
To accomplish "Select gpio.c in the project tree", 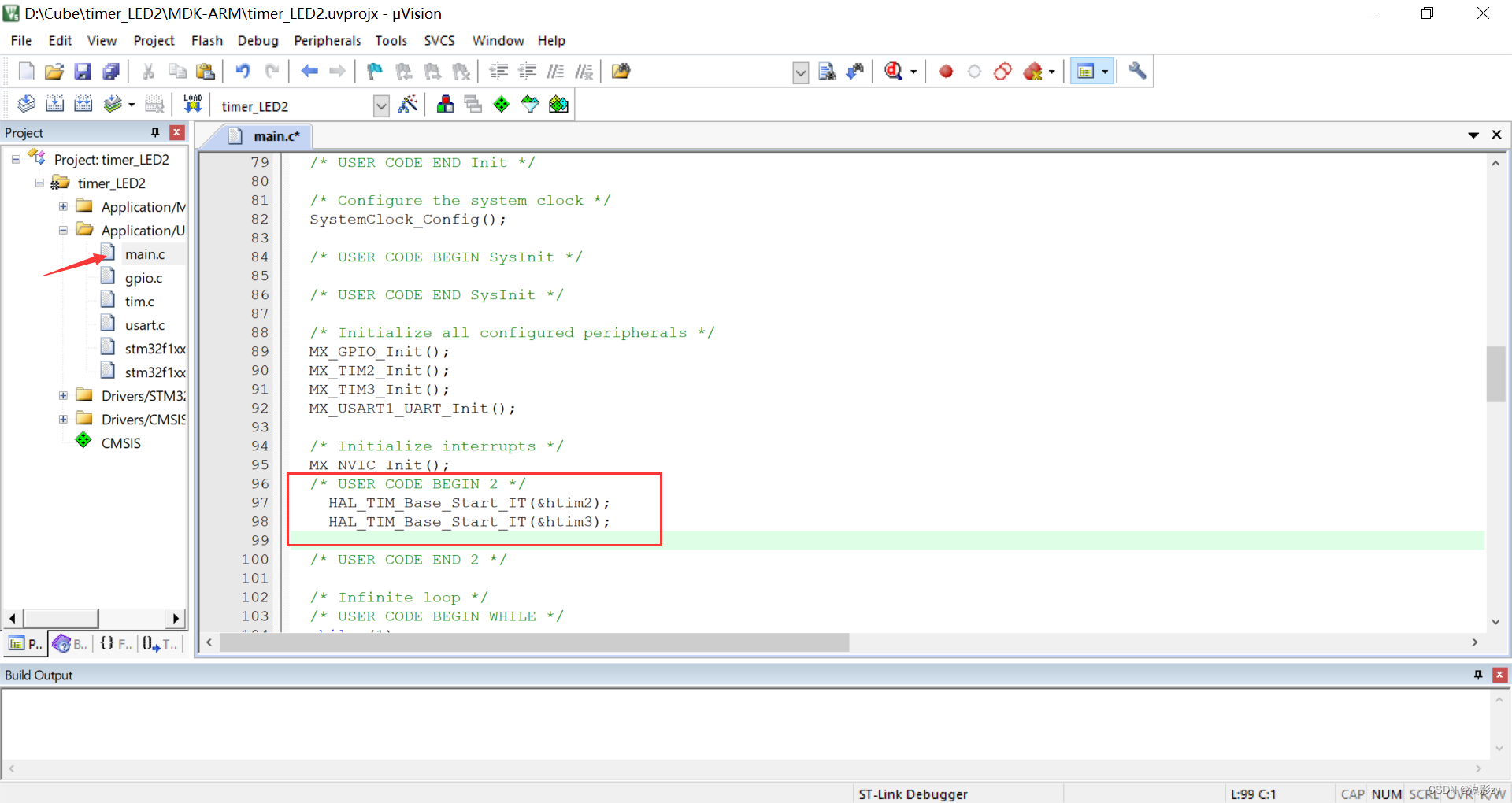I will [x=143, y=278].
